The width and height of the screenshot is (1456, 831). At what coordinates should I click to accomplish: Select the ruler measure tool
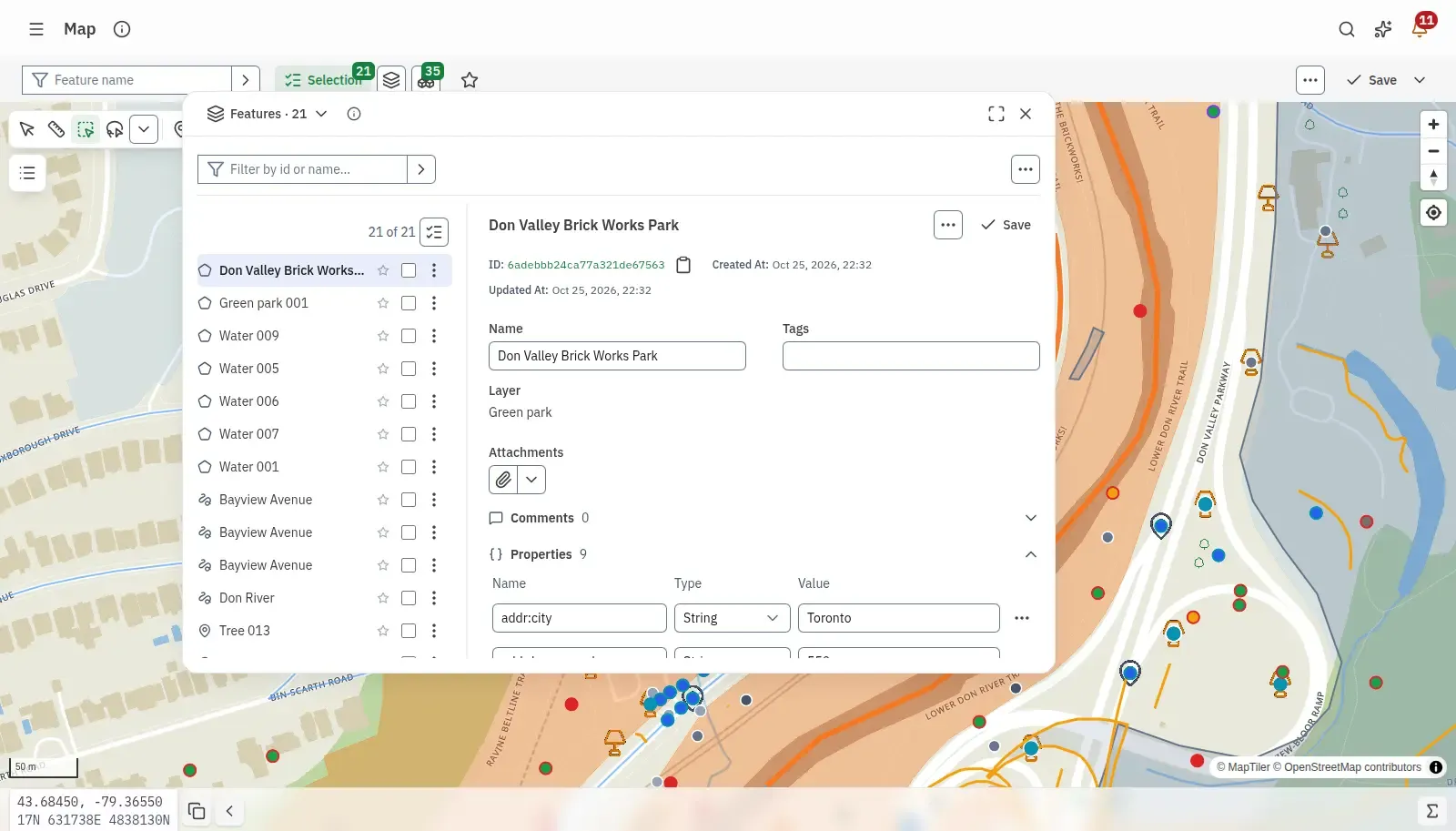[56, 129]
